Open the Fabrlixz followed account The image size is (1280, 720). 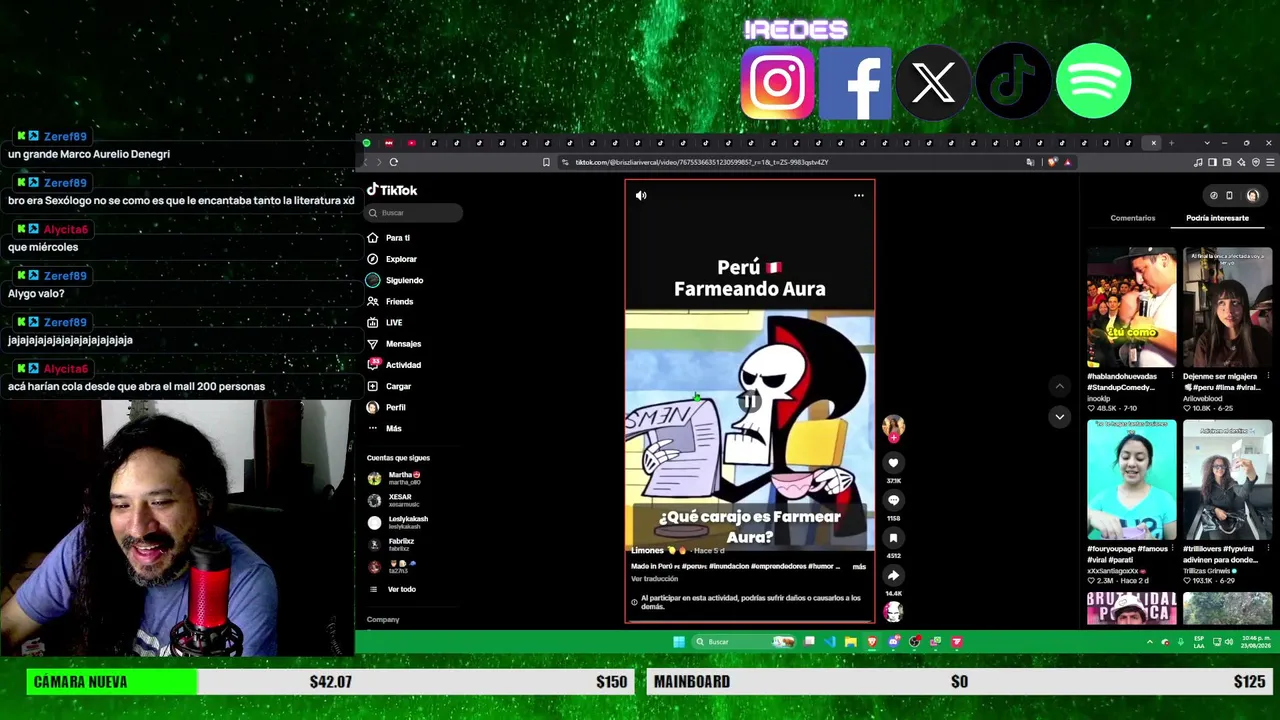(x=391, y=544)
